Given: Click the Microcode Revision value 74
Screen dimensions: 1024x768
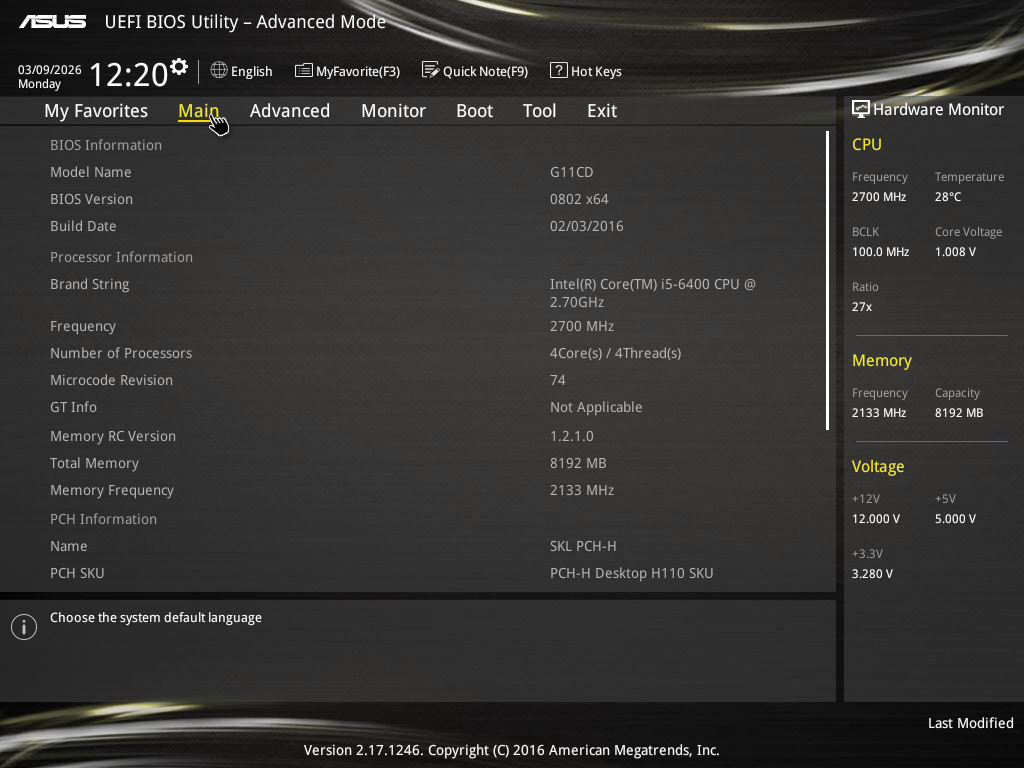Looking at the screenshot, I should (558, 380).
